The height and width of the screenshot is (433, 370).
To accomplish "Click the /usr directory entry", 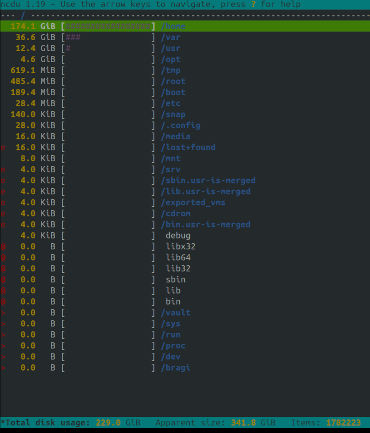I will coord(170,48).
